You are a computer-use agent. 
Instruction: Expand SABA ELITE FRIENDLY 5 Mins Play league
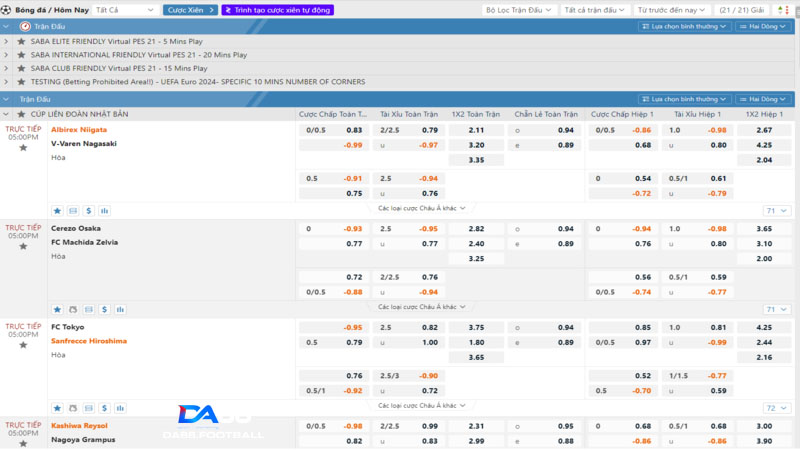(8, 41)
